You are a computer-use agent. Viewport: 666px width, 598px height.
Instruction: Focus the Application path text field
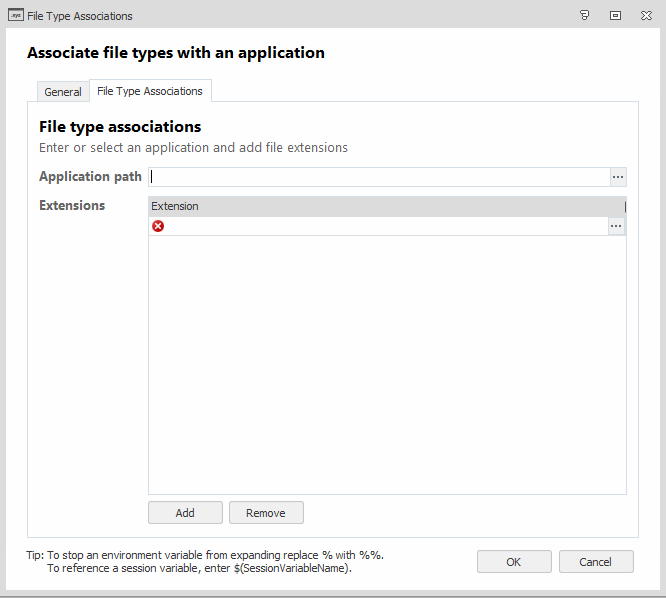tap(380, 177)
